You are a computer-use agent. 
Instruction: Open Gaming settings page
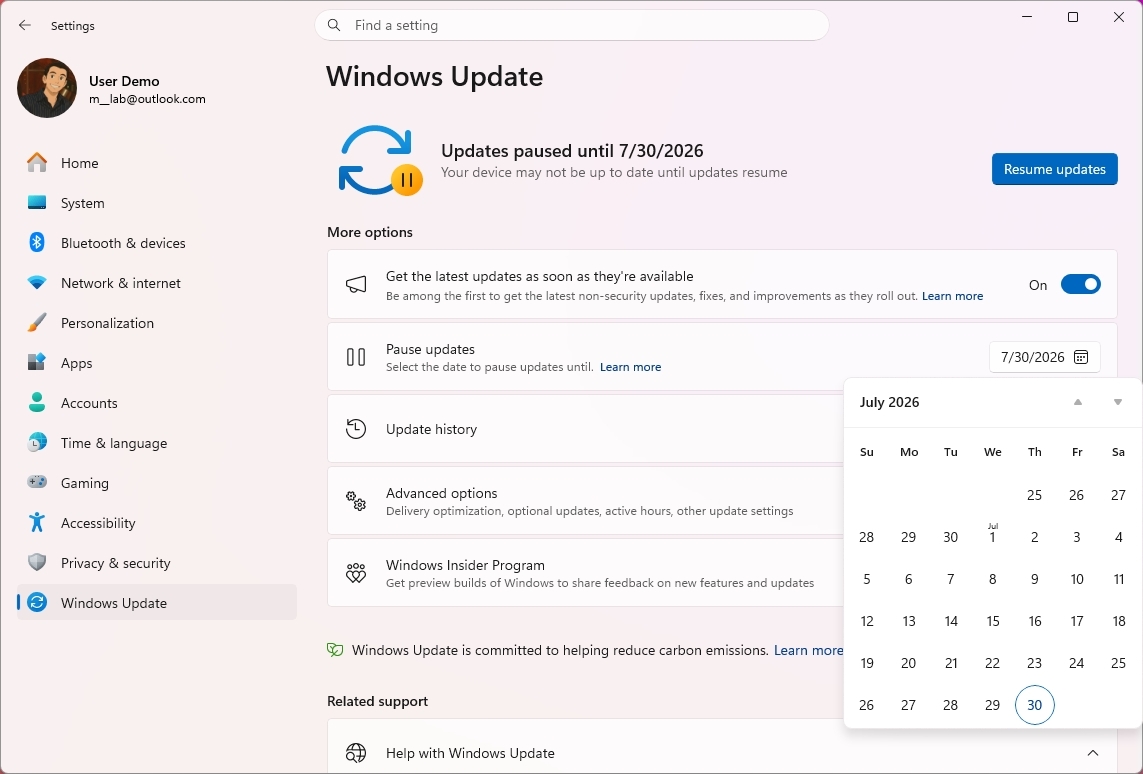click(157, 482)
